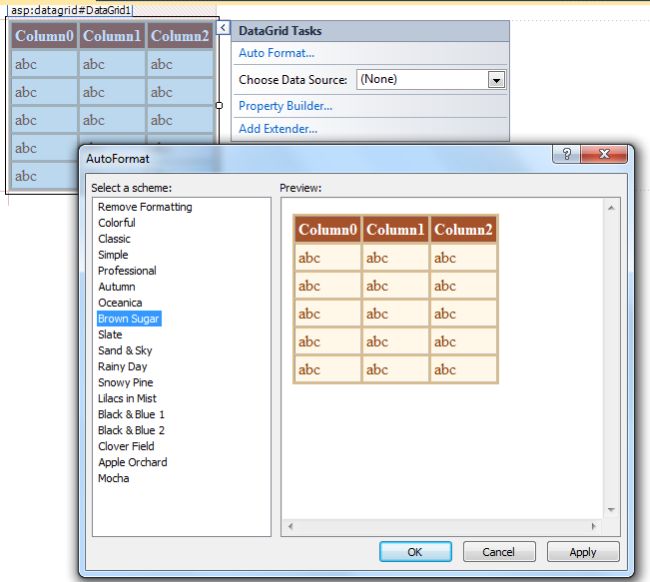The image size is (650, 582).
Task: Close the AutoFormat dialog
Action: (604, 154)
